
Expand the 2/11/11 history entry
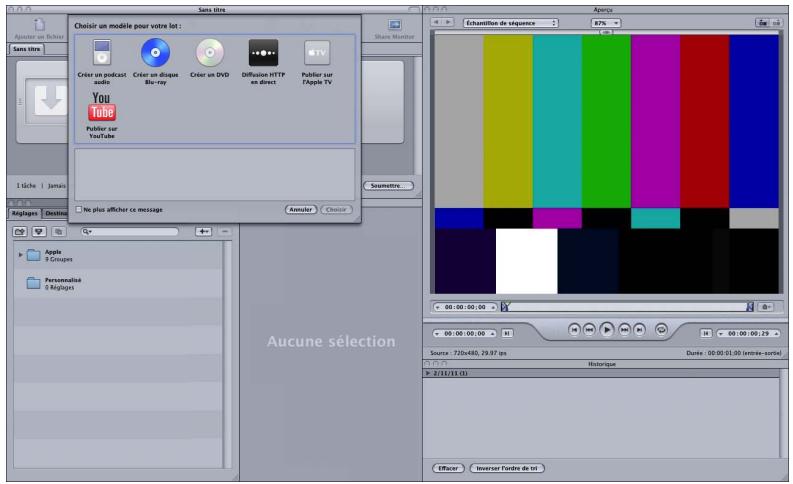pyautogui.click(x=429, y=372)
